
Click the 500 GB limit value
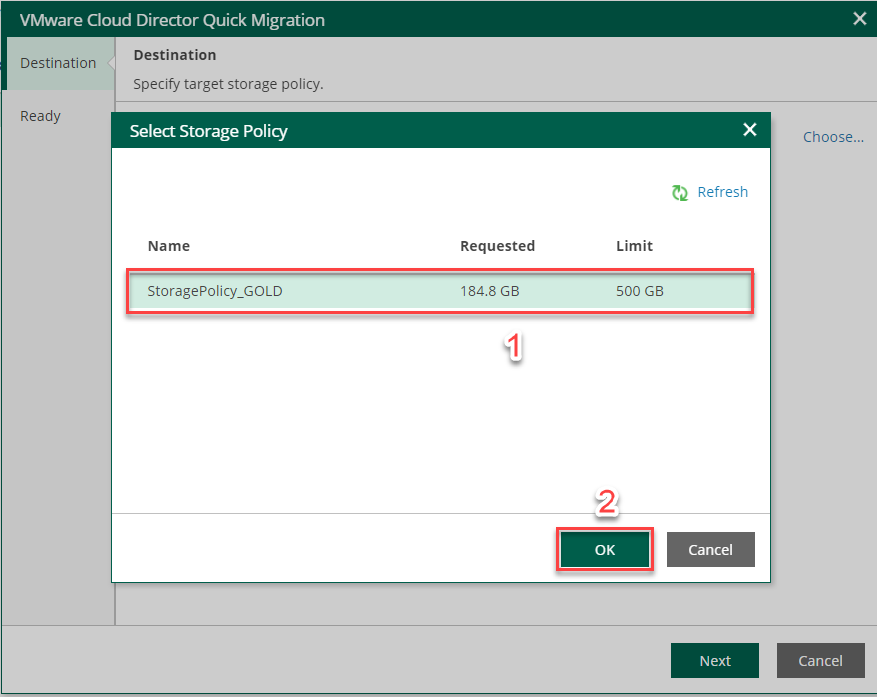pos(640,292)
